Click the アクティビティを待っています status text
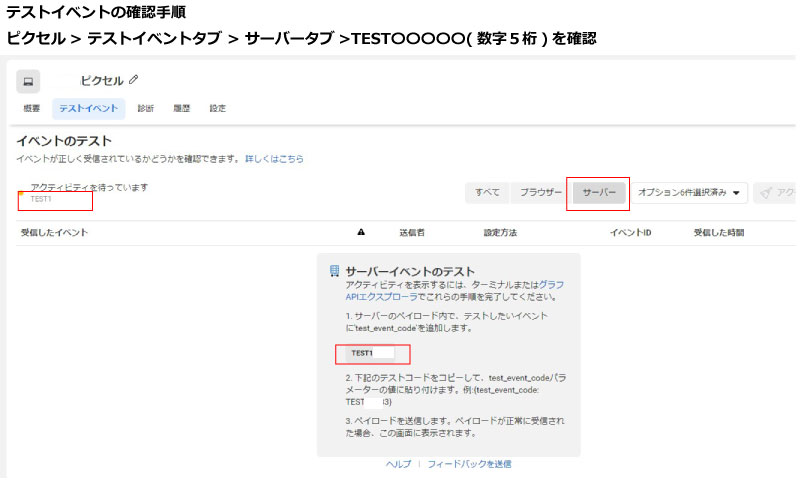The width and height of the screenshot is (800, 500). [89, 187]
